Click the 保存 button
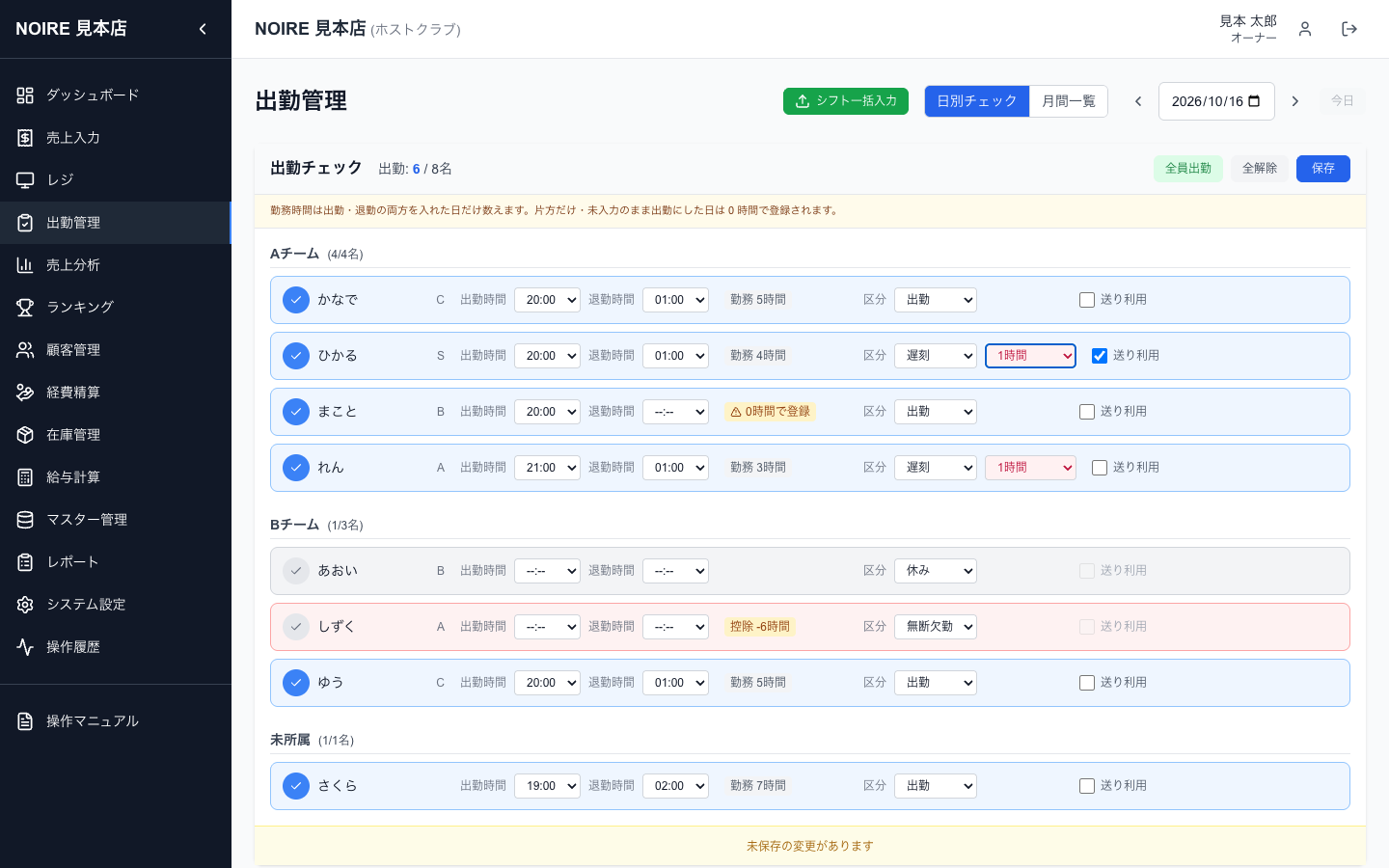 tap(1323, 169)
